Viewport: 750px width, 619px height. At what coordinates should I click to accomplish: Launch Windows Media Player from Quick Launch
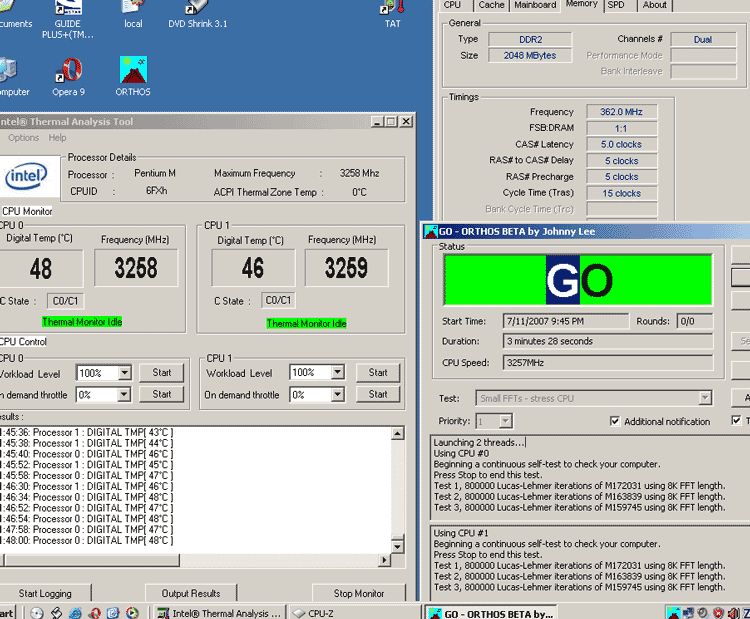click(132, 613)
